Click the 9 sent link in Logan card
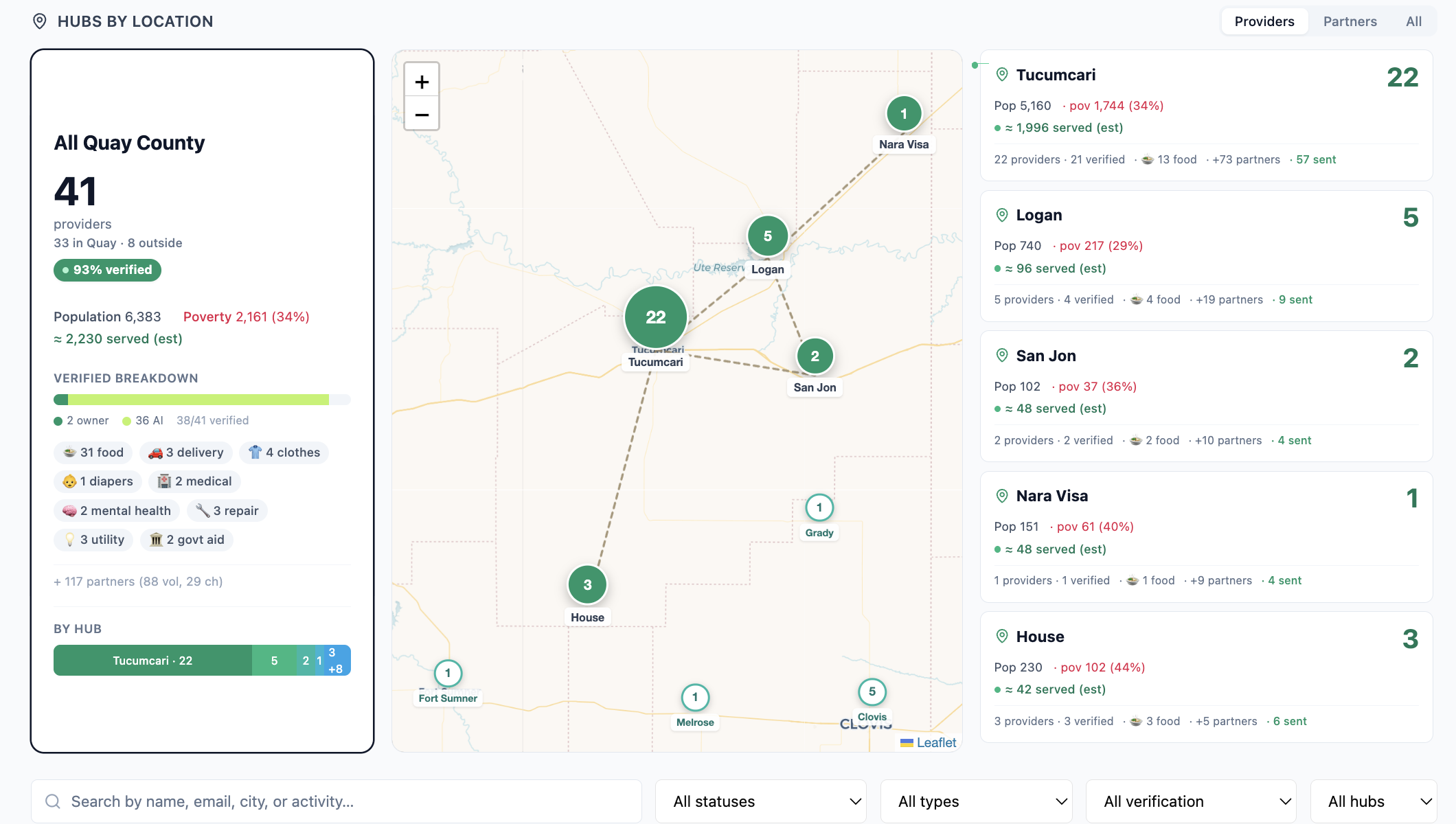 coord(1295,299)
